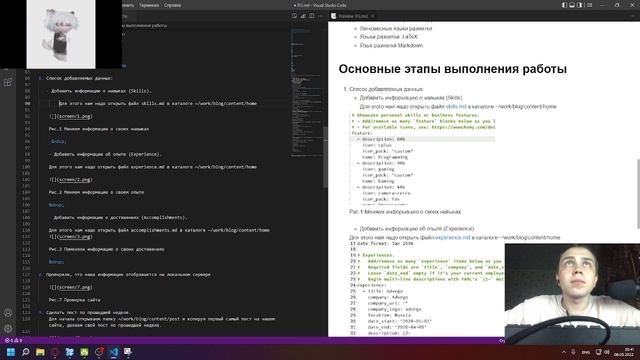Open File Explorer from taskbar
640x360 pixels.
click(x=40, y=352)
